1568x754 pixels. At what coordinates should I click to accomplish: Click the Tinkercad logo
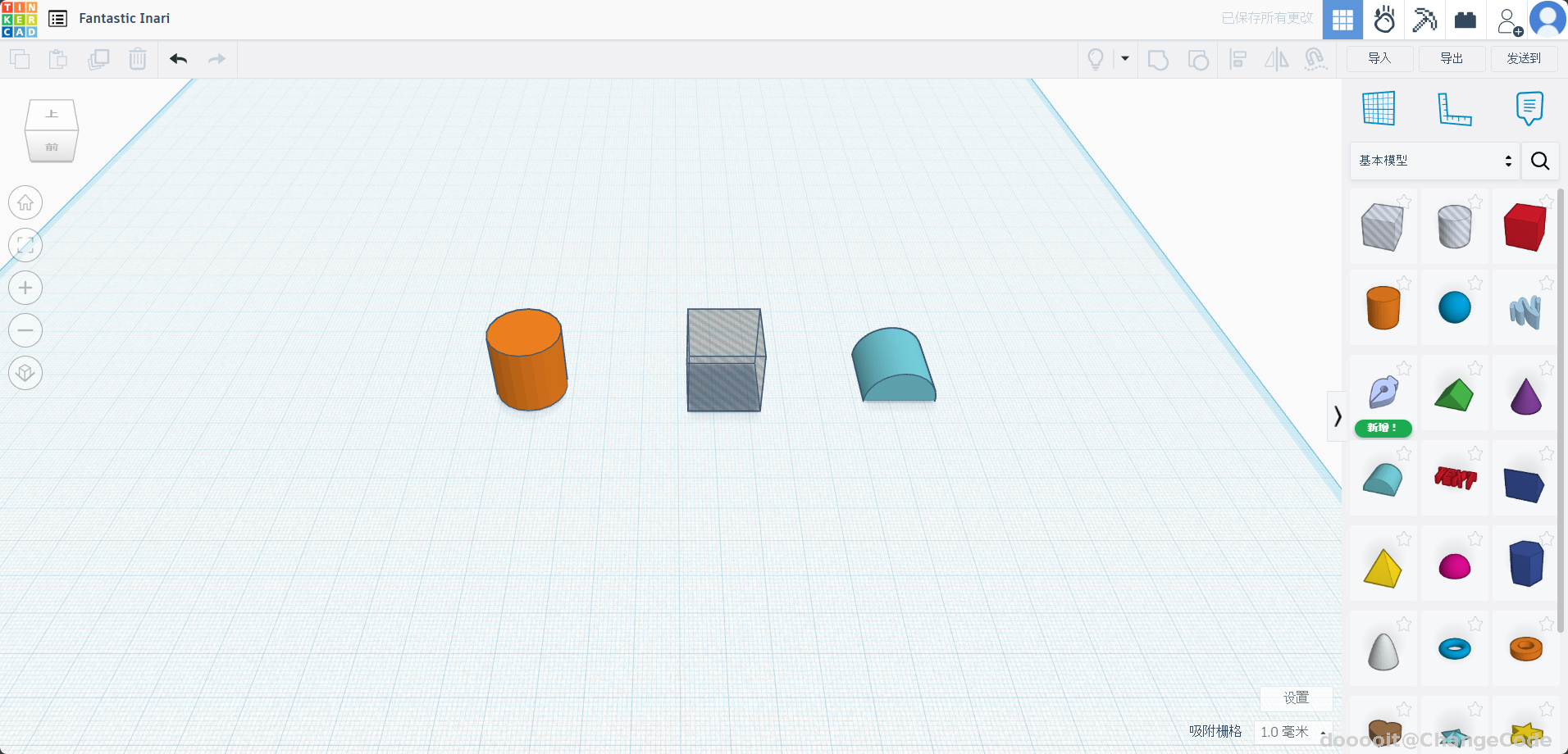tap(19, 19)
